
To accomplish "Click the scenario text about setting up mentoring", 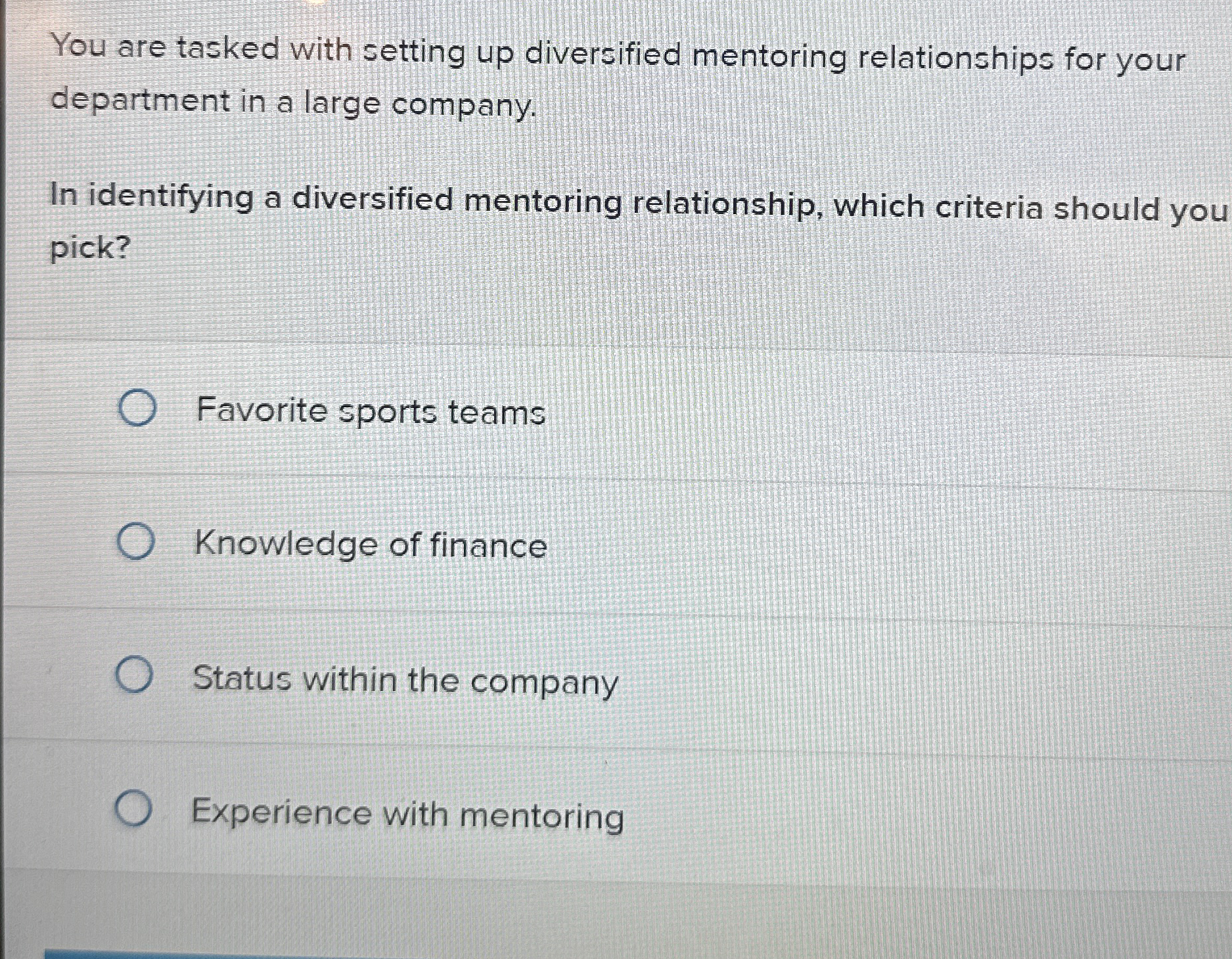I will pos(591,72).
